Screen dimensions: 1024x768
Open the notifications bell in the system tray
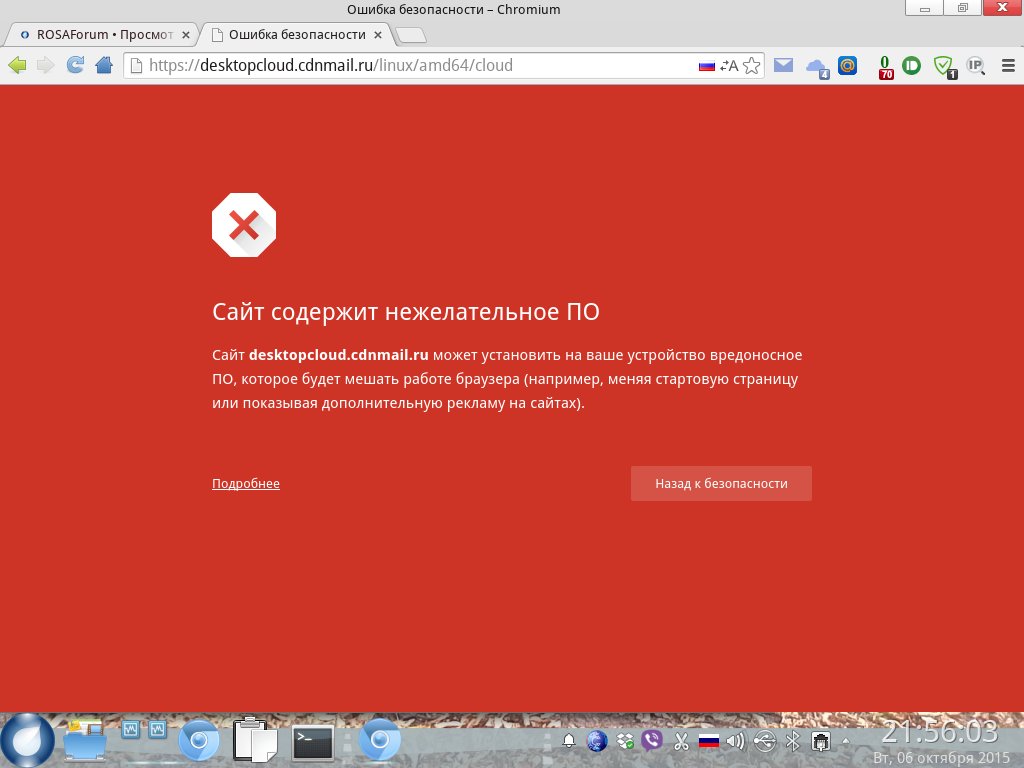point(569,741)
